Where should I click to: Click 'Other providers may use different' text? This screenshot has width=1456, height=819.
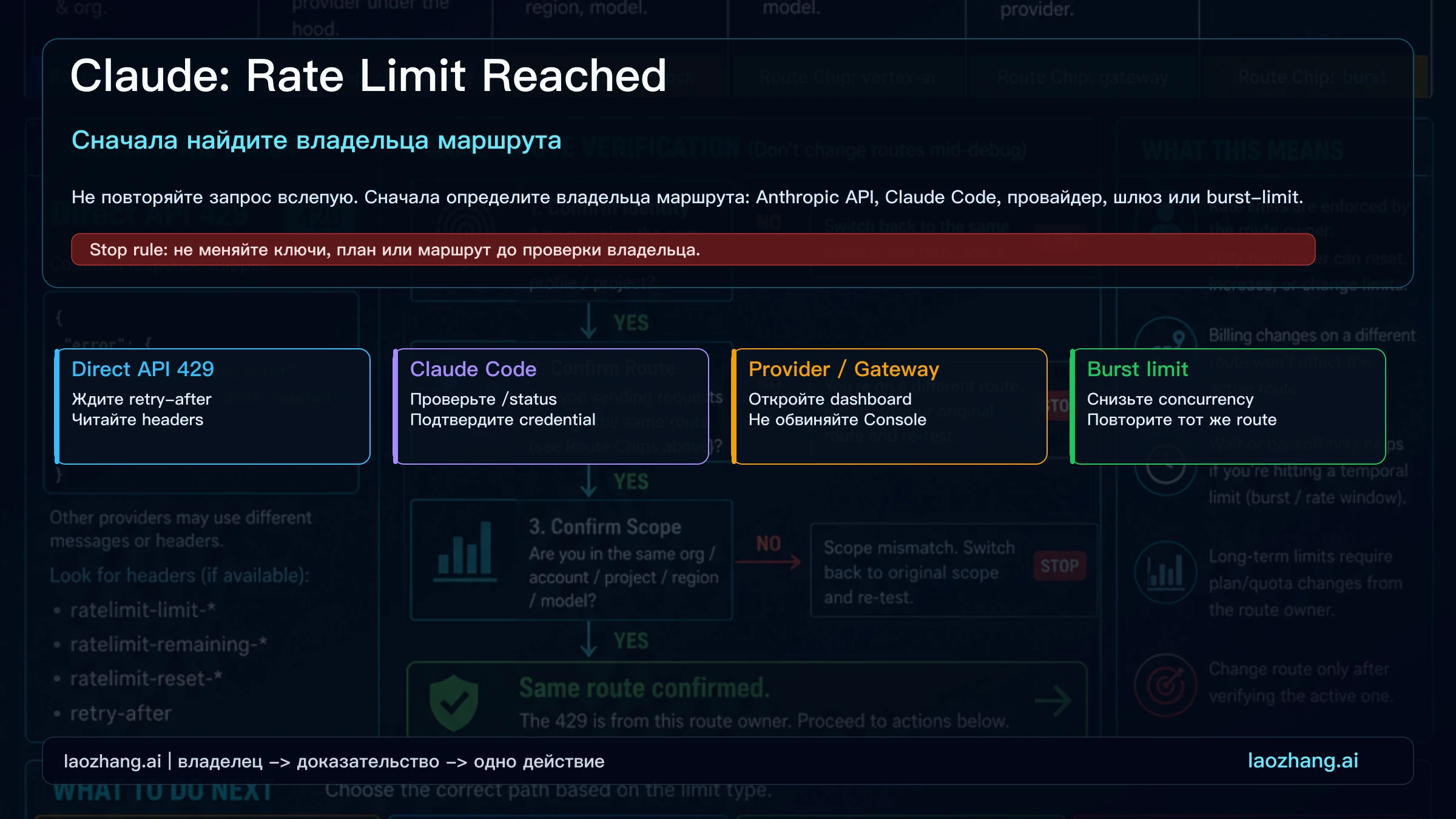(x=181, y=517)
